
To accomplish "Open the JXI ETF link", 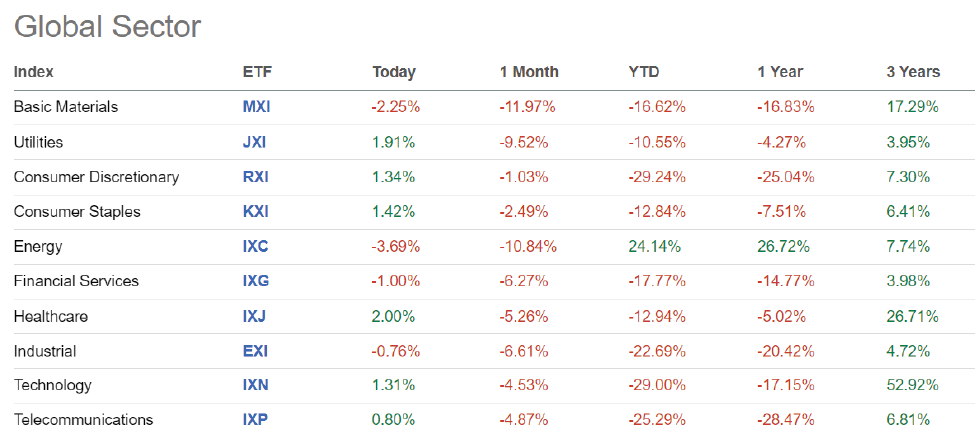I will point(254,142).
